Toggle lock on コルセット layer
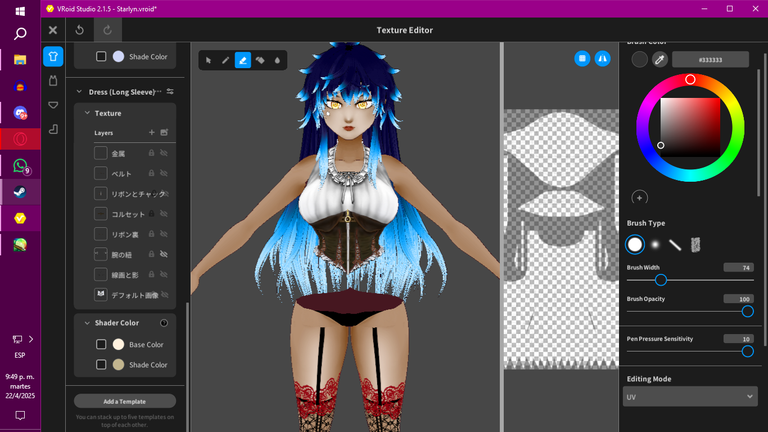The height and width of the screenshot is (432, 768). [x=151, y=214]
